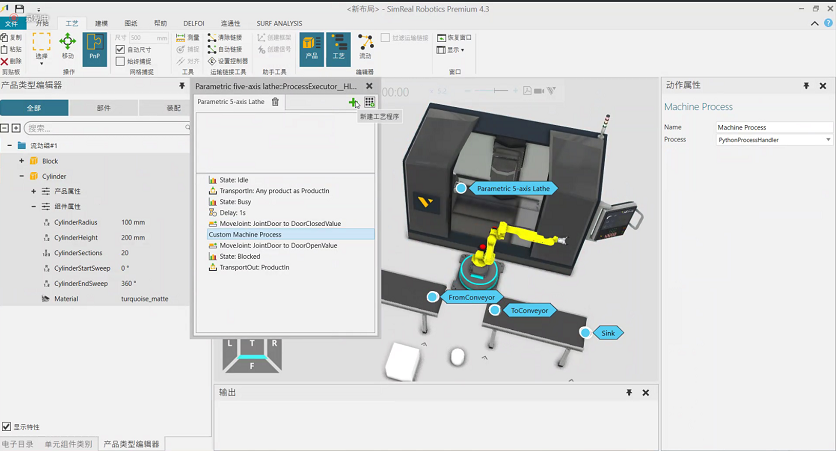Click 删除 in the clipboard group
Image resolution: width=836 pixels, height=451 pixels.
click(x=11, y=61)
